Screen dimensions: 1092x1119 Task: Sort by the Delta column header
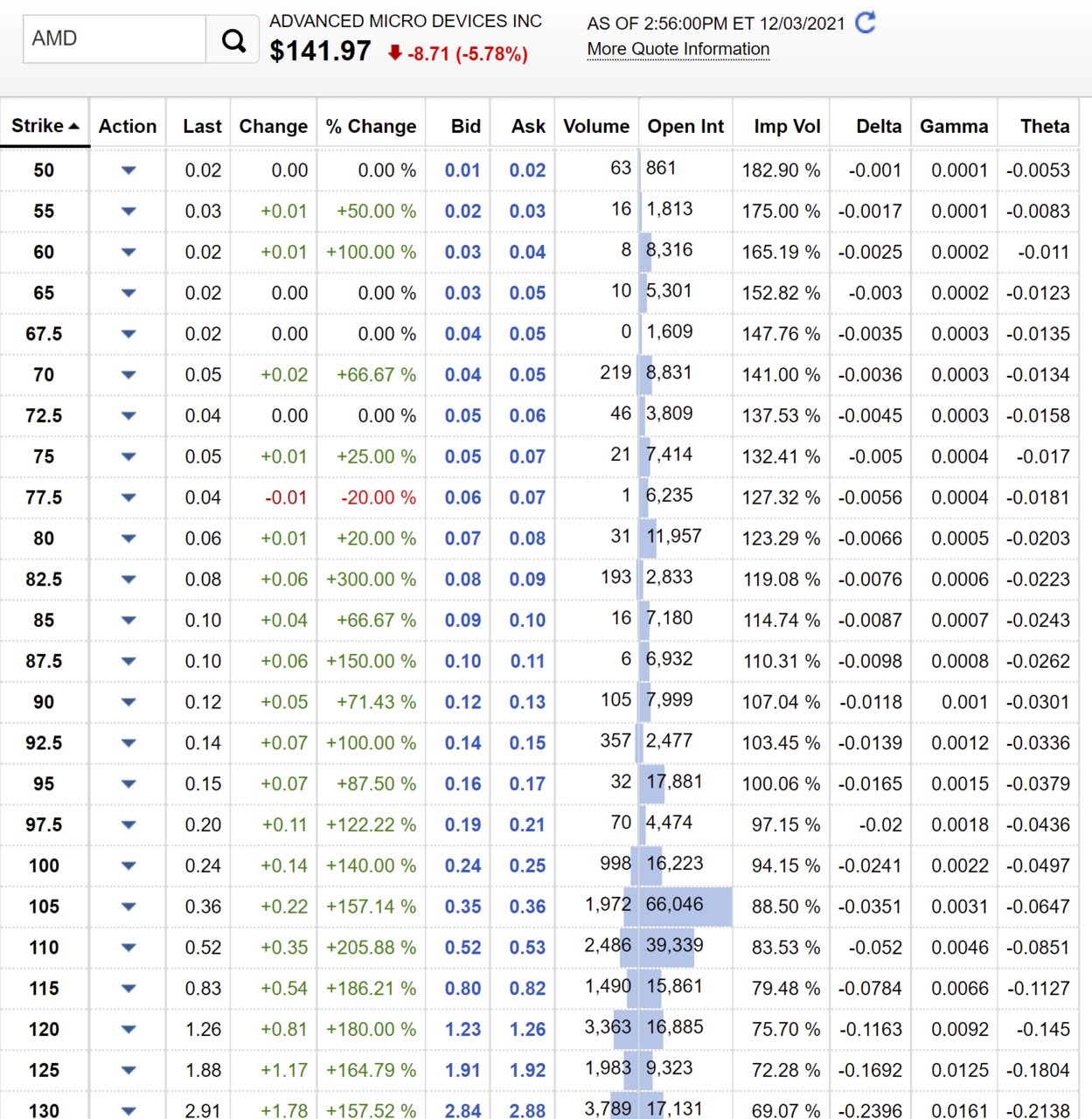pyautogui.click(x=879, y=126)
